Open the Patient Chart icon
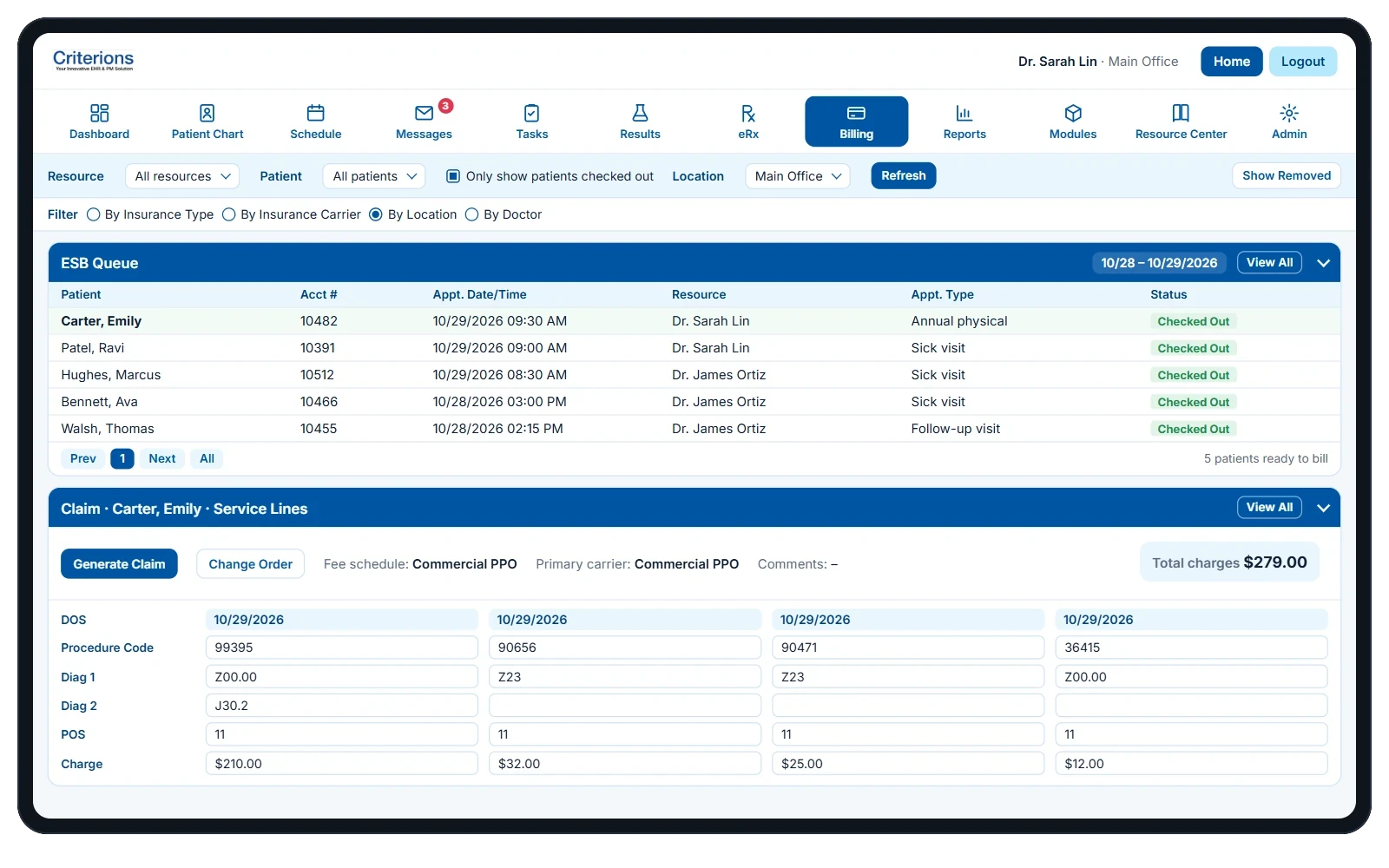The width and height of the screenshot is (1389, 868). [x=207, y=113]
